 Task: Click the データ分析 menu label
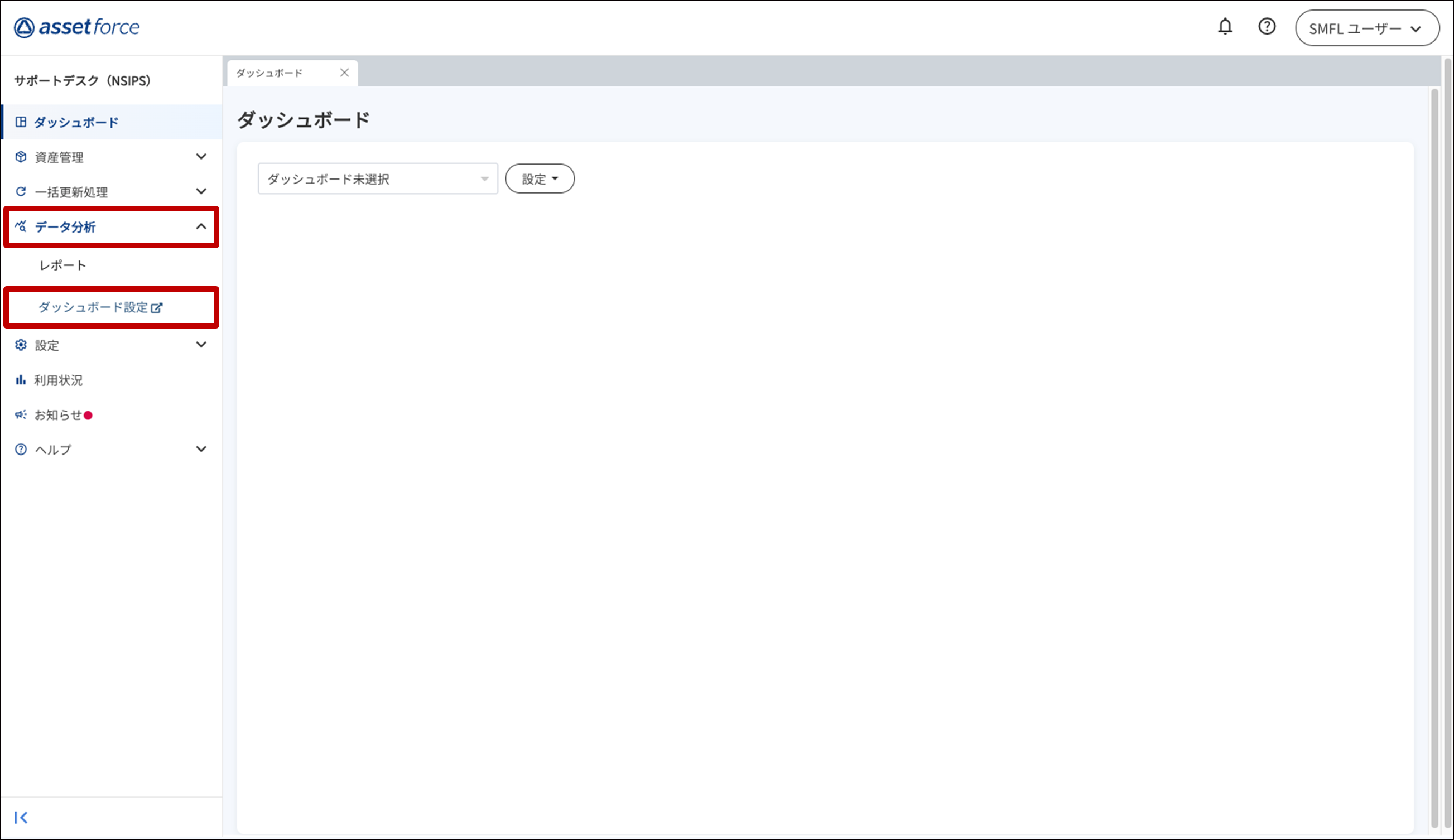pyautogui.click(x=65, y=226)
